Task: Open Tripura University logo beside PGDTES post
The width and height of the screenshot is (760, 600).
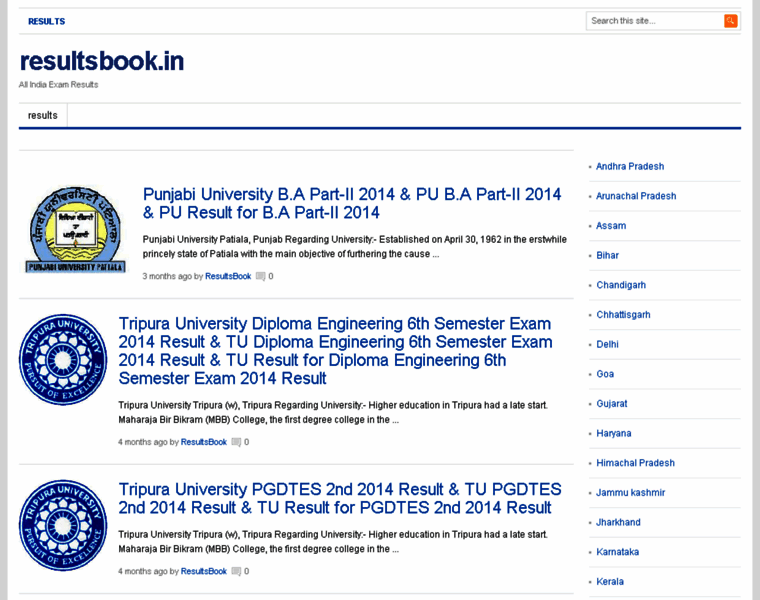Action: pos(63,525)
